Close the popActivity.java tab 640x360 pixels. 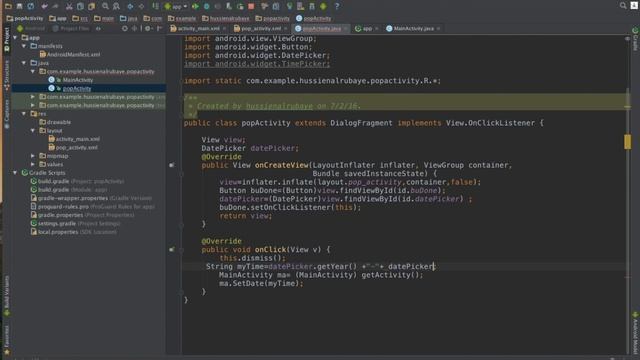346,29
